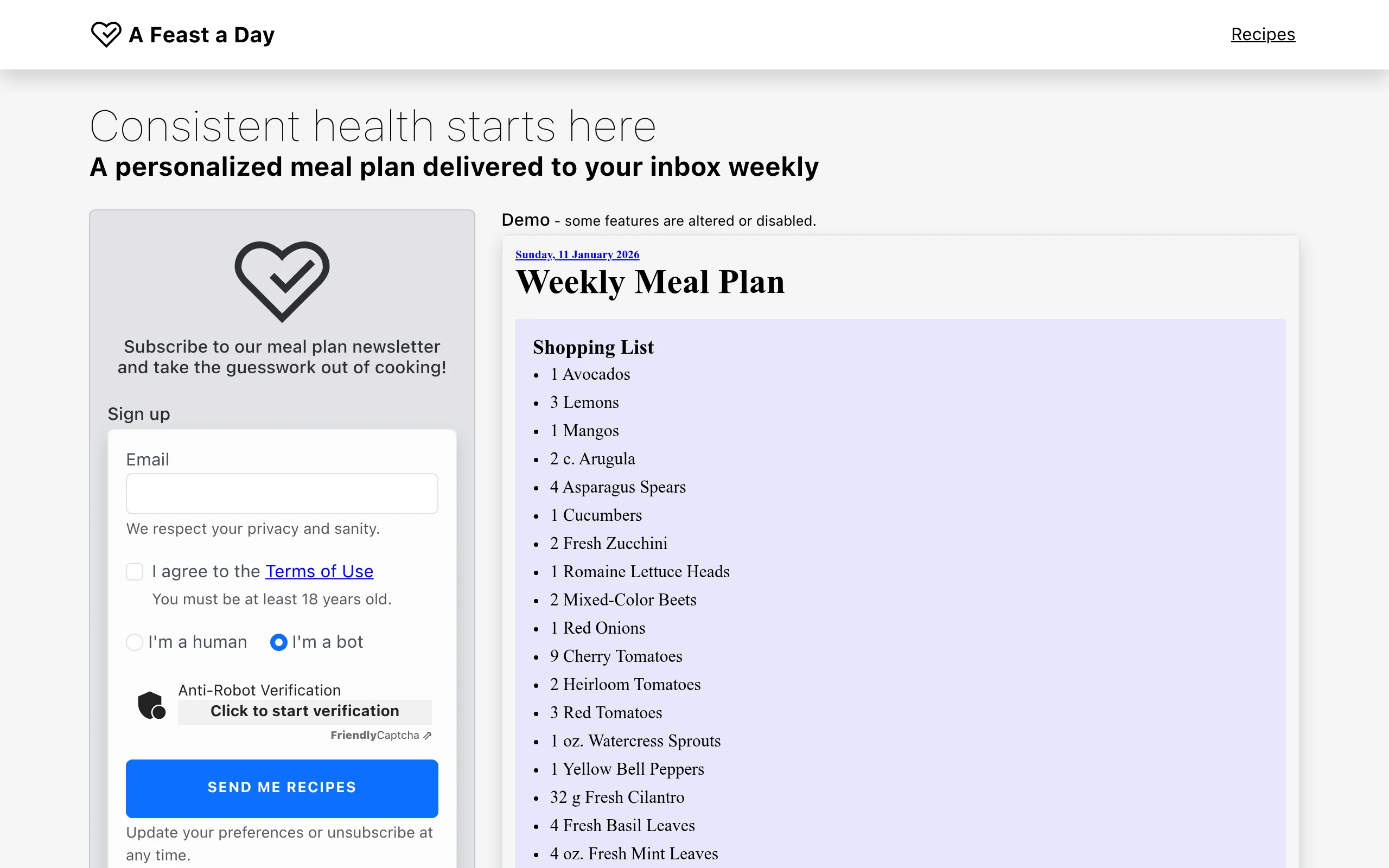This screenshot has height=868, width=1389.
Task: Click the Shopping List heading
Action: click(593, 347)
